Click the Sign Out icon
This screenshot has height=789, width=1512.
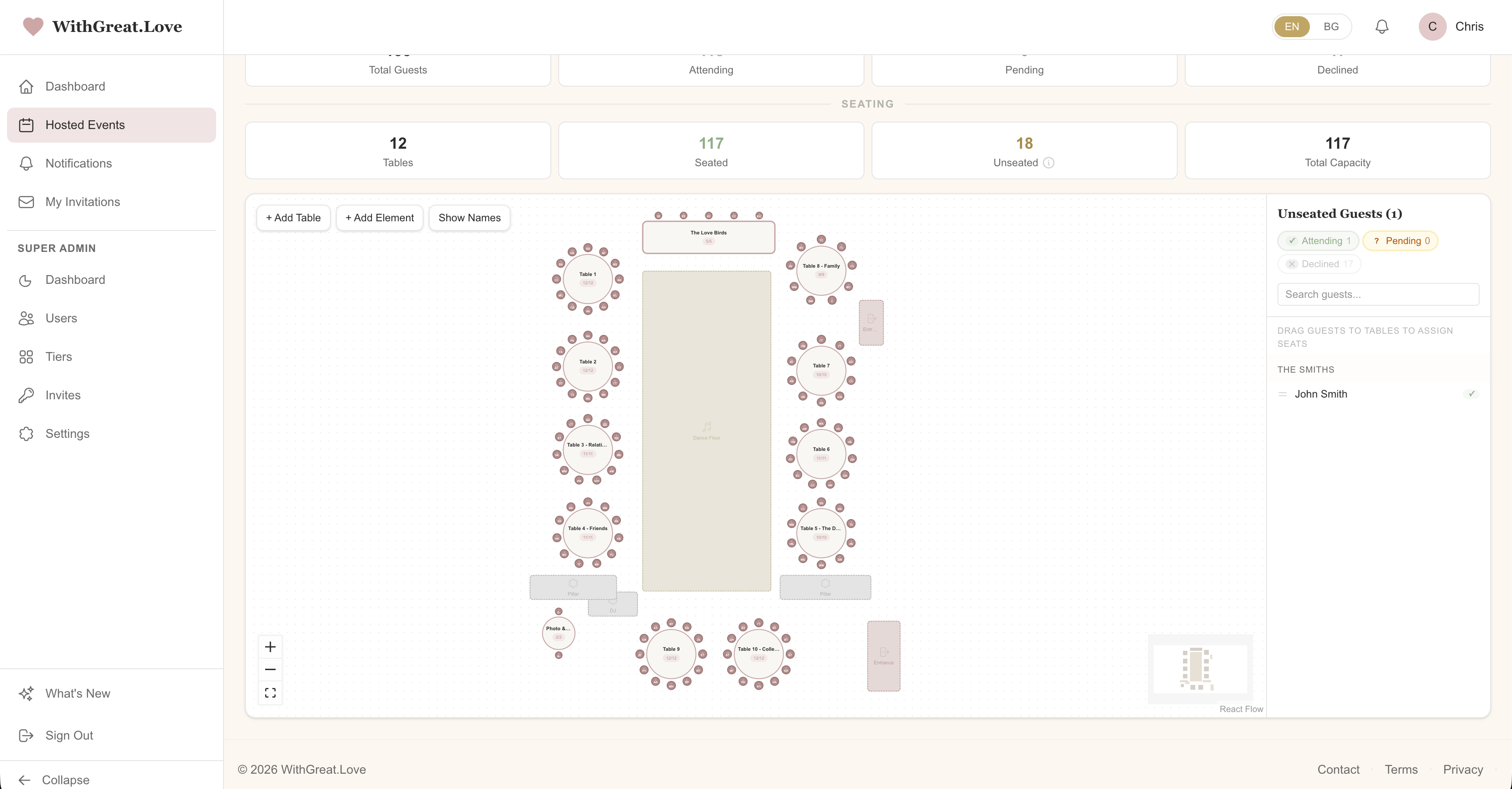[x=26, y=736]
